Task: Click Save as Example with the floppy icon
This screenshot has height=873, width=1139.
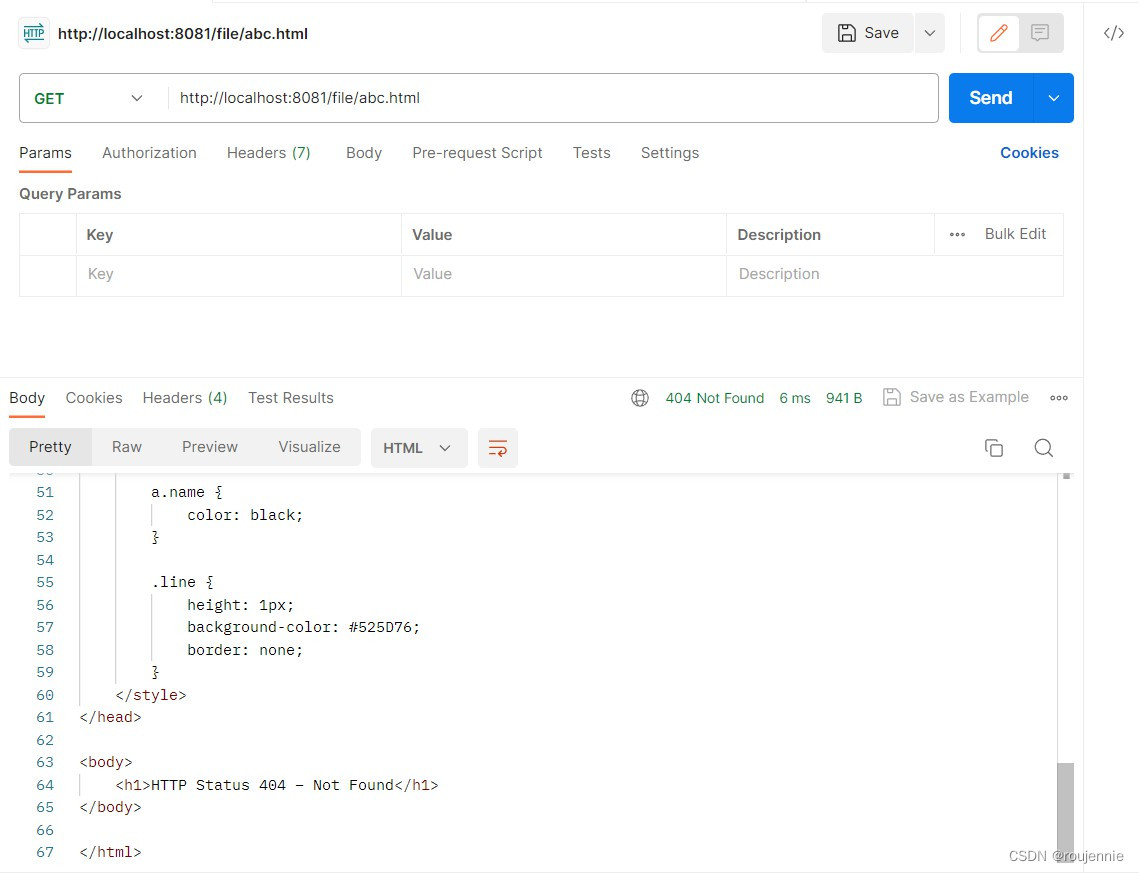Action: tap(955, 397)
